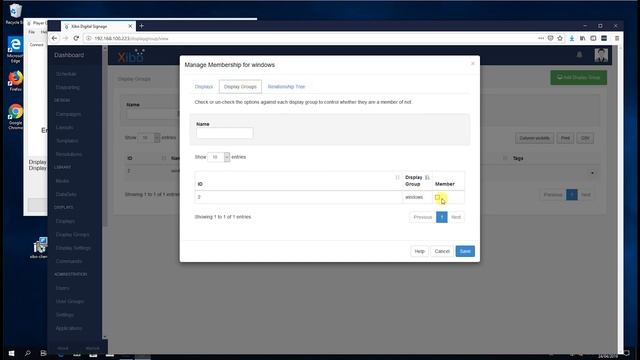Viewport: 640px width, 360px height.
Task: Switch to the Displays tab in dialog
Action: pos(204,87)
